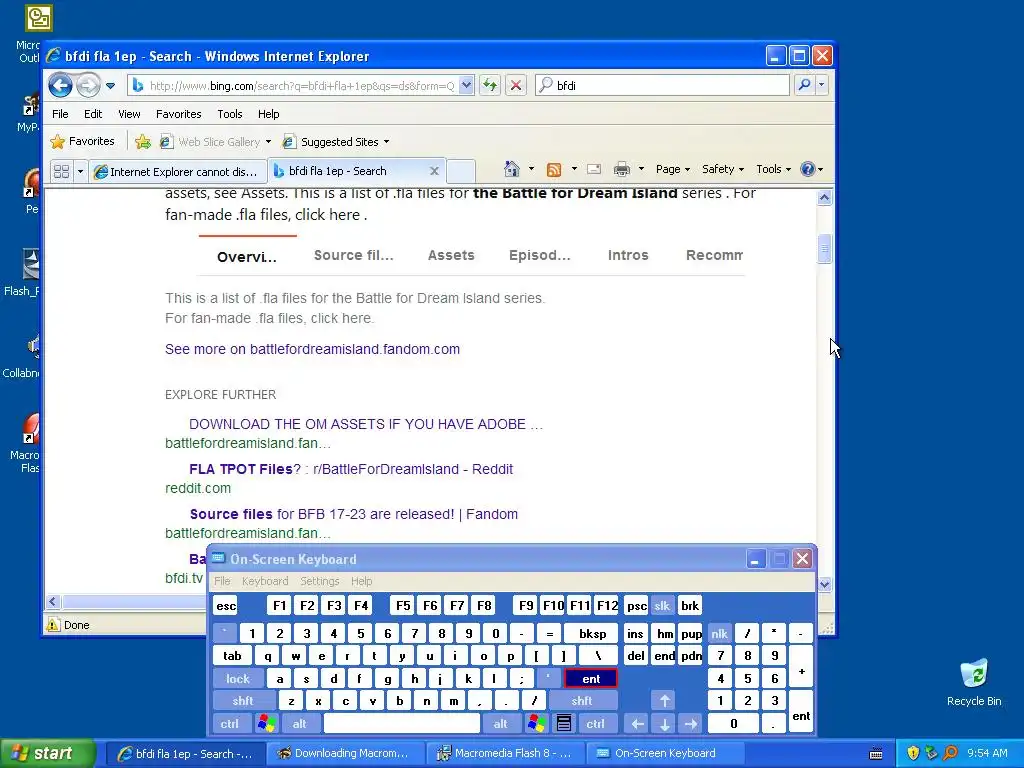Click the up arrow key on the on-screen keyboard
The image size is (1024, 768).
point(664,701)
